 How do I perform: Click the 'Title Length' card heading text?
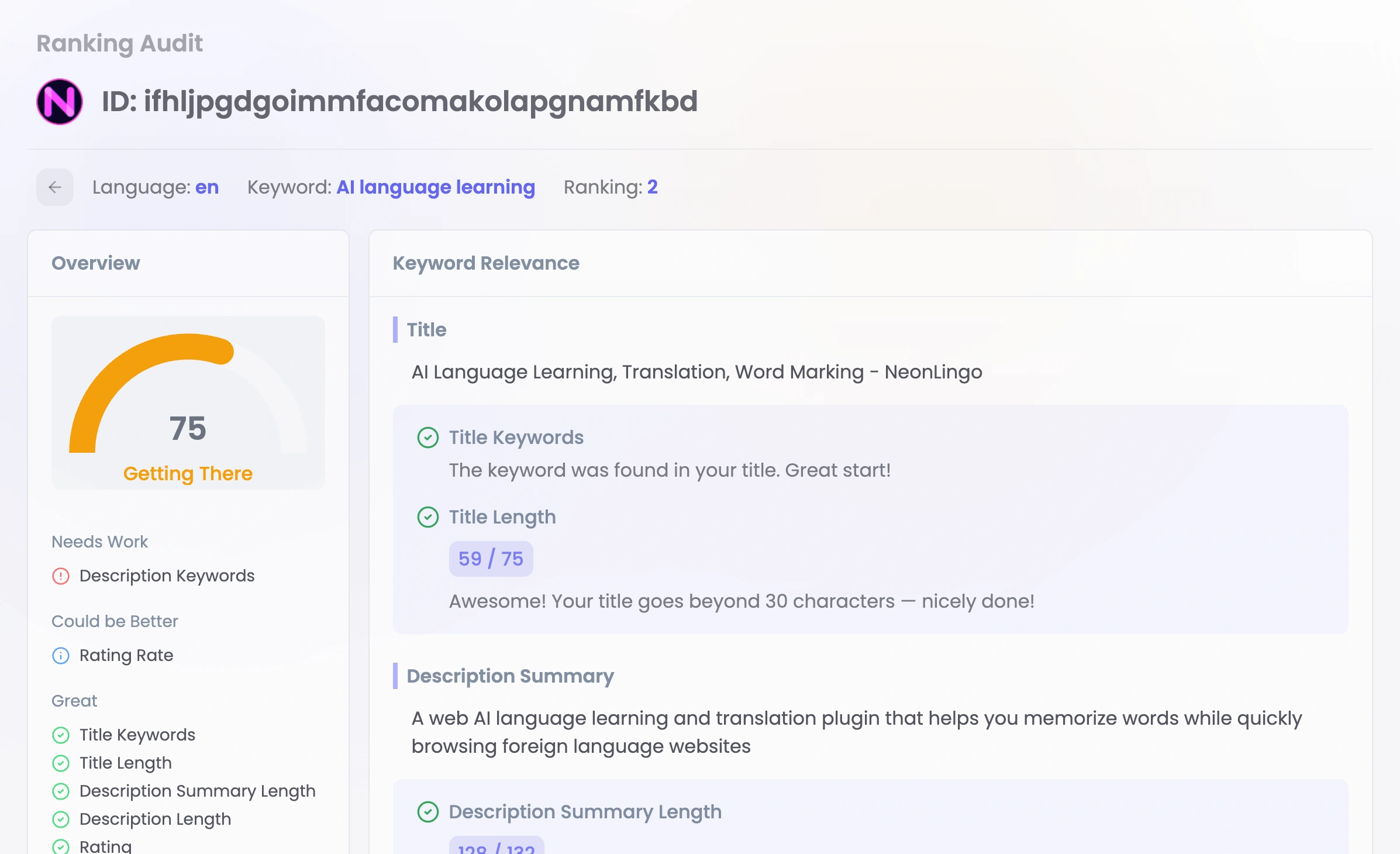[502, 518]
